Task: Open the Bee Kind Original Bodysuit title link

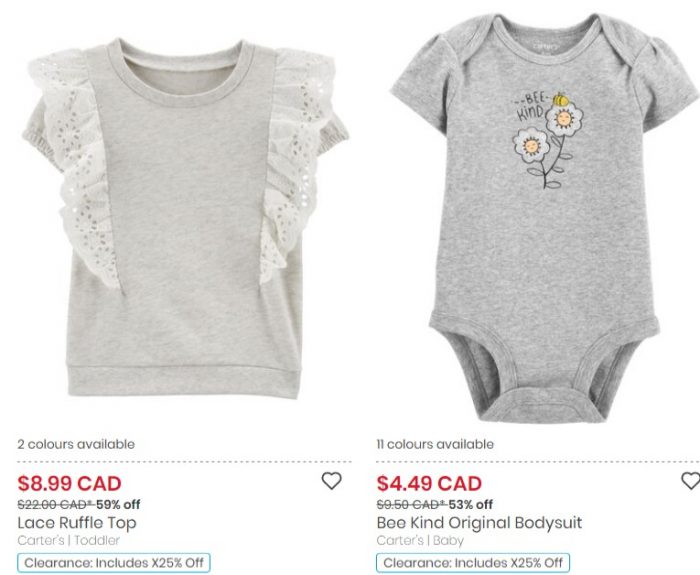Action: [x=479, y=523]
